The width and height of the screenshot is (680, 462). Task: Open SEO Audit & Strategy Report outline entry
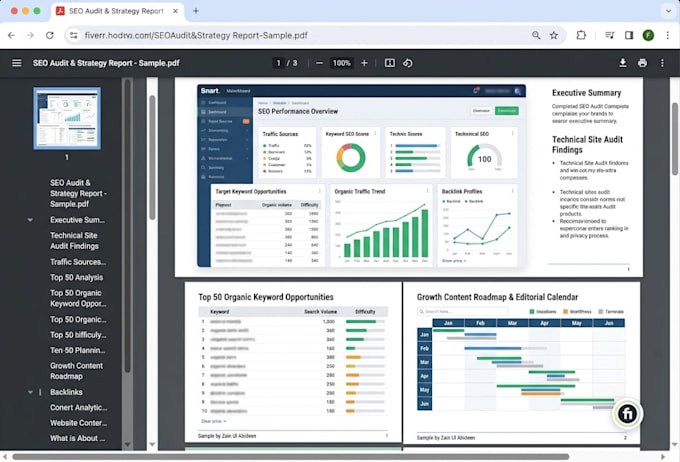coord(78,193)
